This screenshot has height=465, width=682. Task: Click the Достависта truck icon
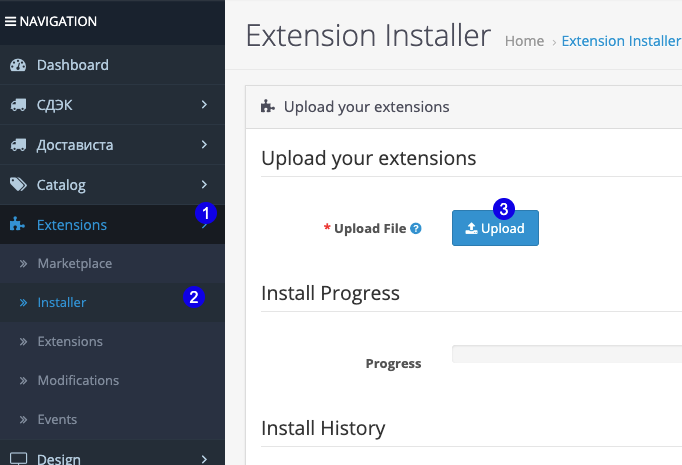coord(18,145)
